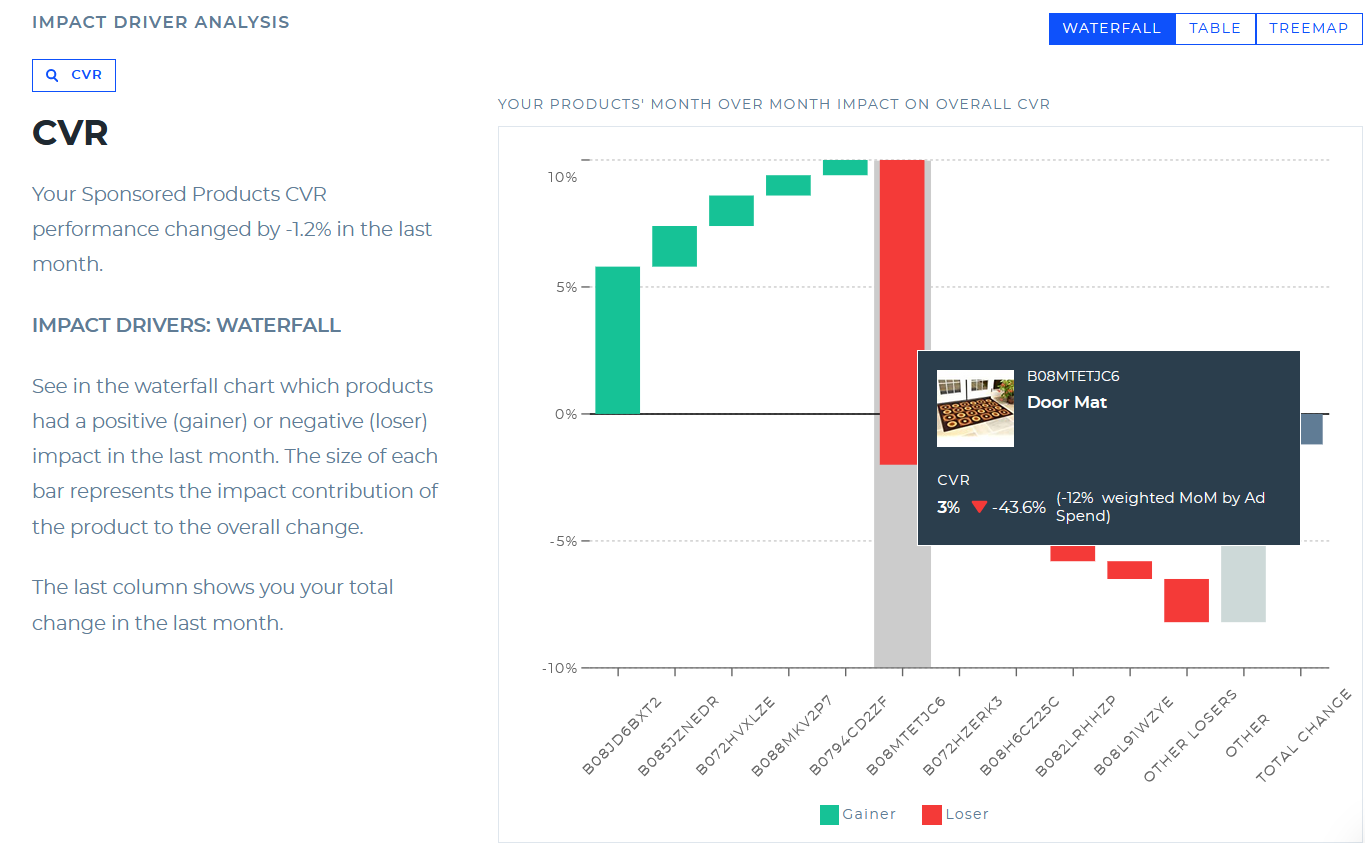Click the B08MTETJC6 ASIN link in tooltip
This screenshot has height=843, width=1365.
click(1074, 376)
